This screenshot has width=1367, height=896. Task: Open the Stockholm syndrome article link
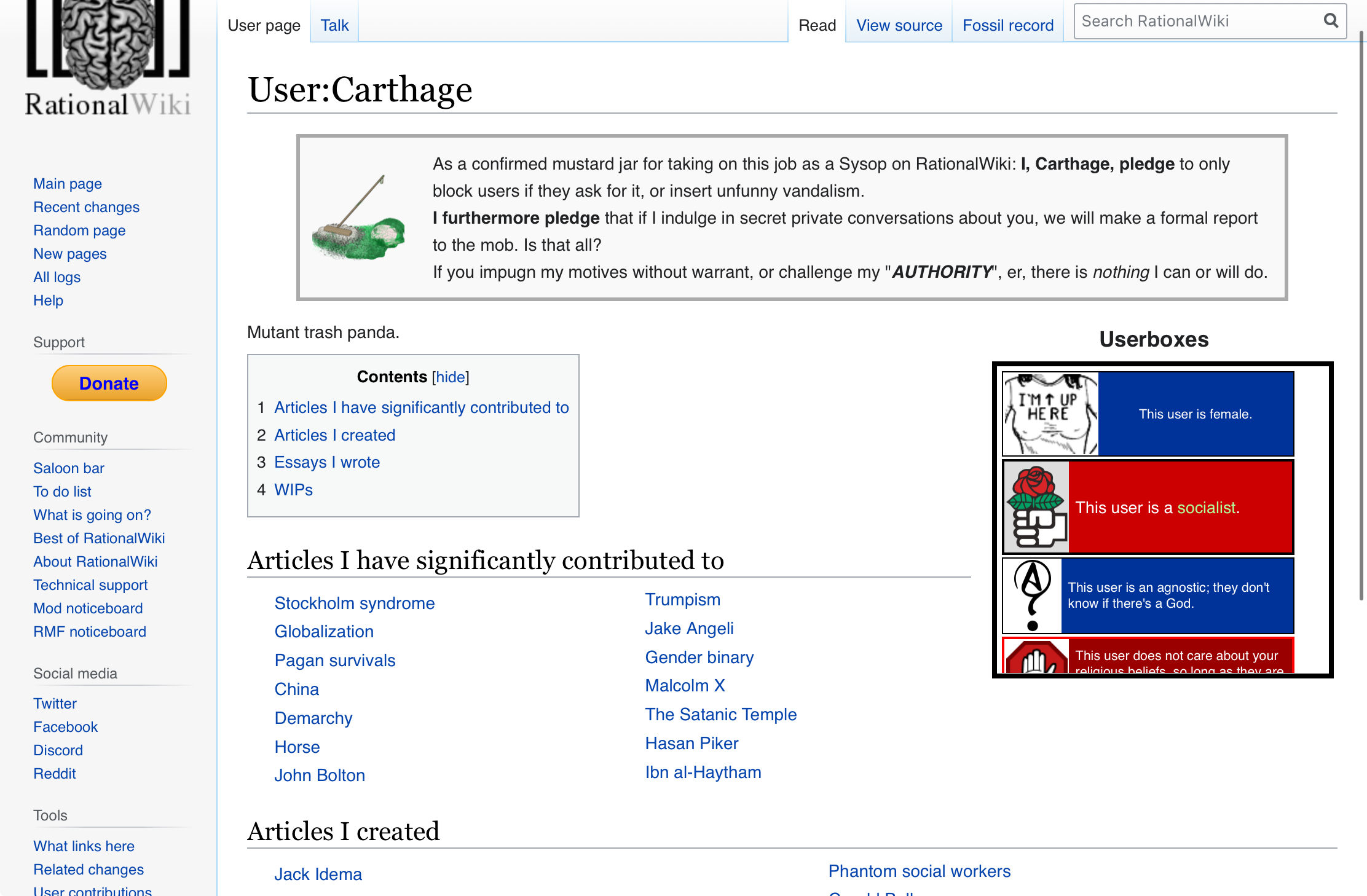(x=354, y=603)
